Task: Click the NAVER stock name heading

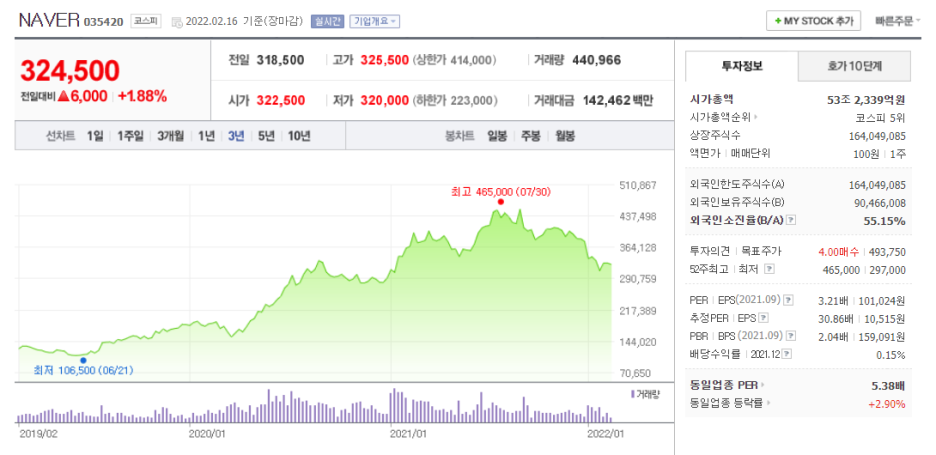Action: [x=49, y=20]
